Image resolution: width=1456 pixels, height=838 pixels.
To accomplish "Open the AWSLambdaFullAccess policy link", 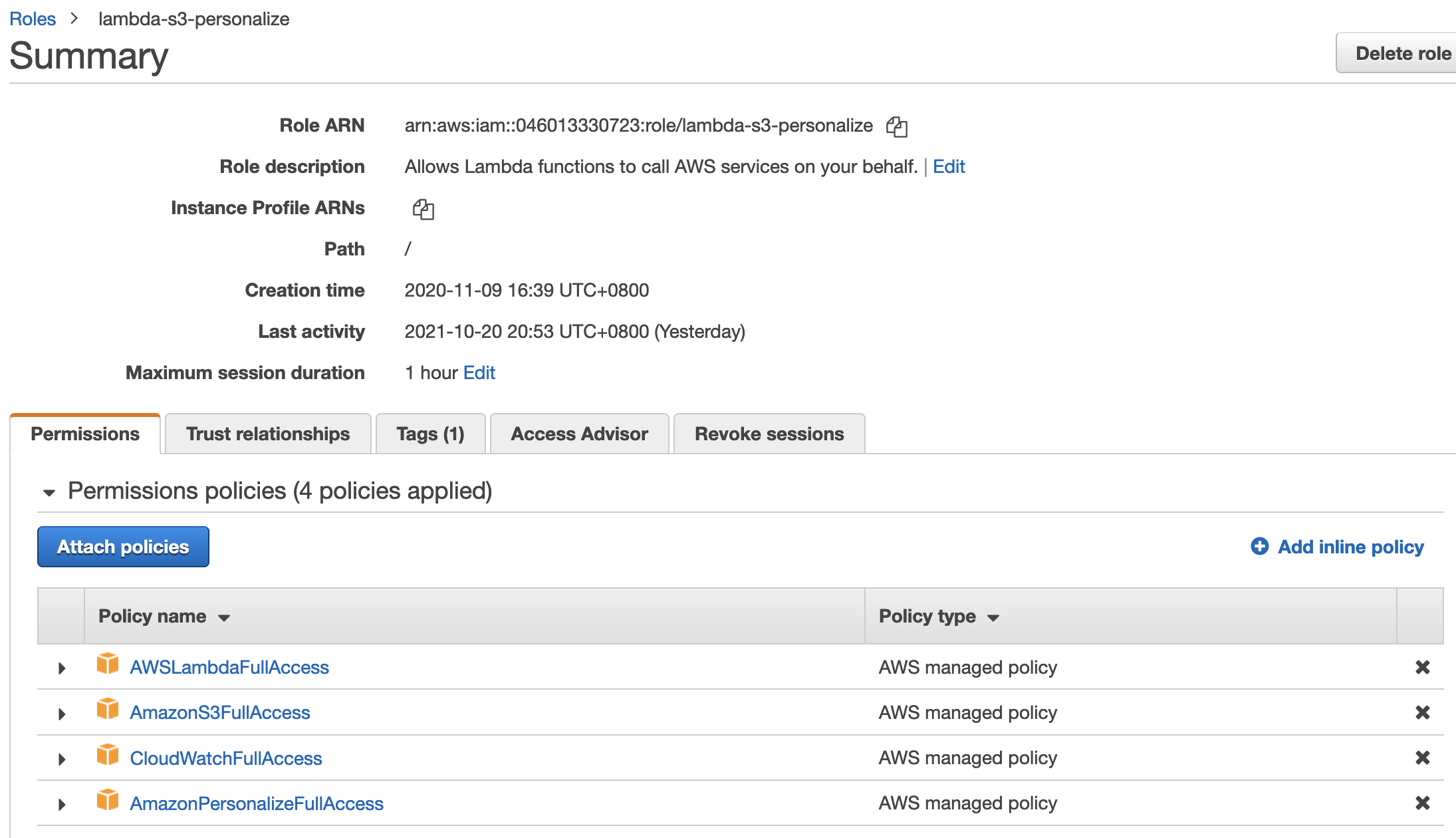I will (x=229, y=667).
